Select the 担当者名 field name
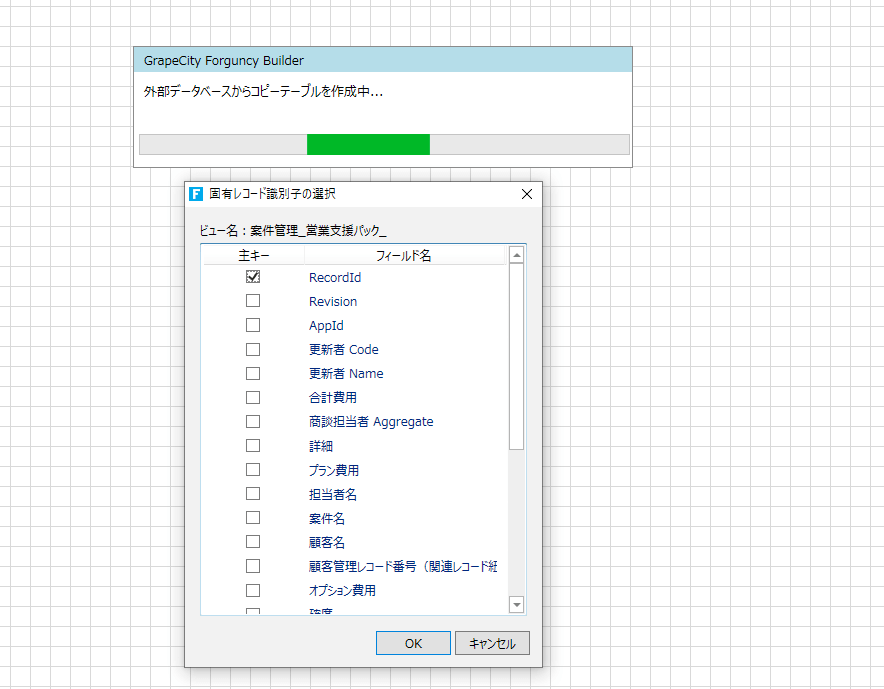884x689 pixels. point(333,494)
